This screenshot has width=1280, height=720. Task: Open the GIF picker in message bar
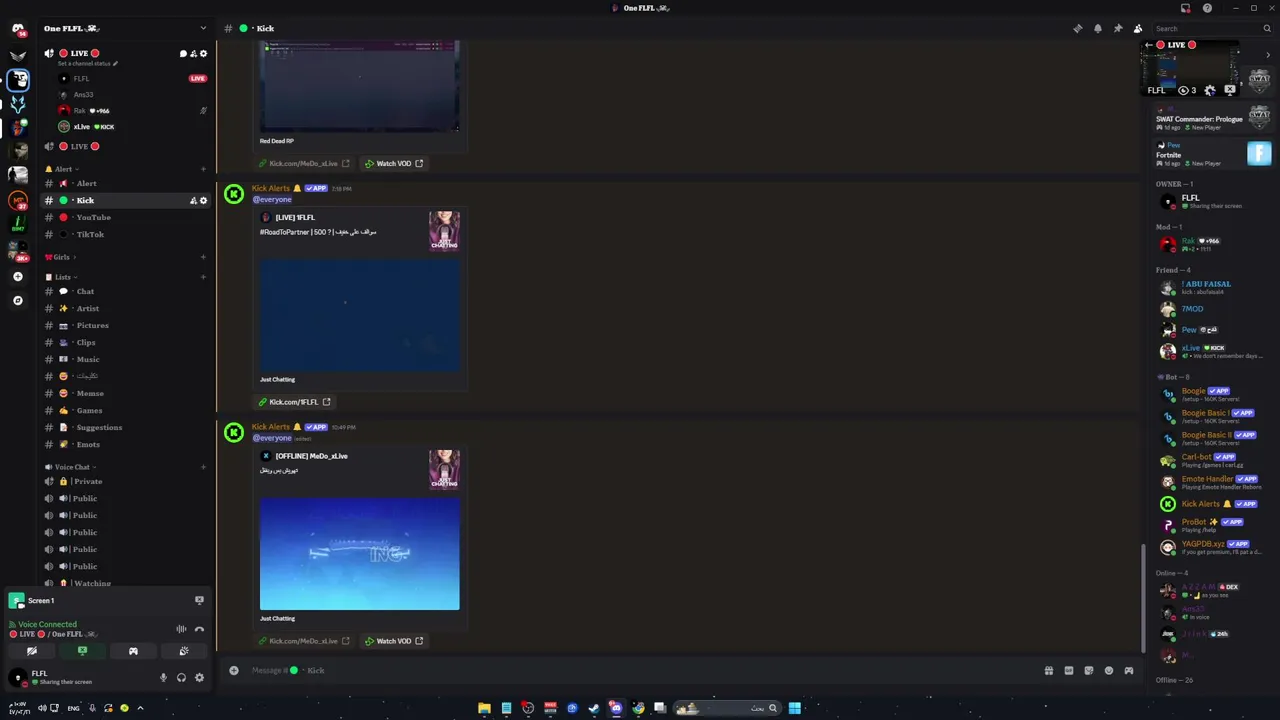(x=1069, y=670)
